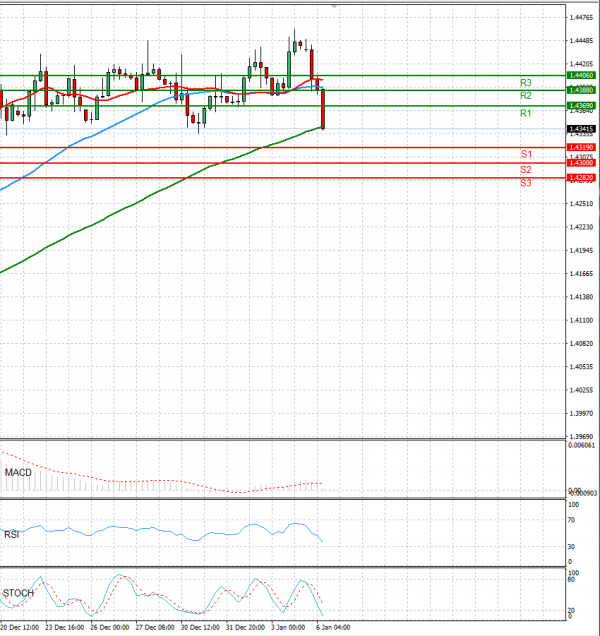Screen dimensions: 600x636
Task: Click the 1.40255 price axis value
Action: click(581, 390)
